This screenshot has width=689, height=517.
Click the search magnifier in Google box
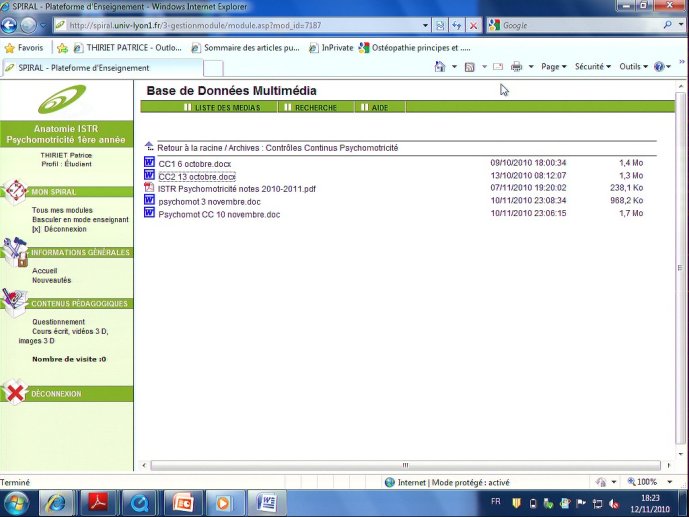coord(667,25)
